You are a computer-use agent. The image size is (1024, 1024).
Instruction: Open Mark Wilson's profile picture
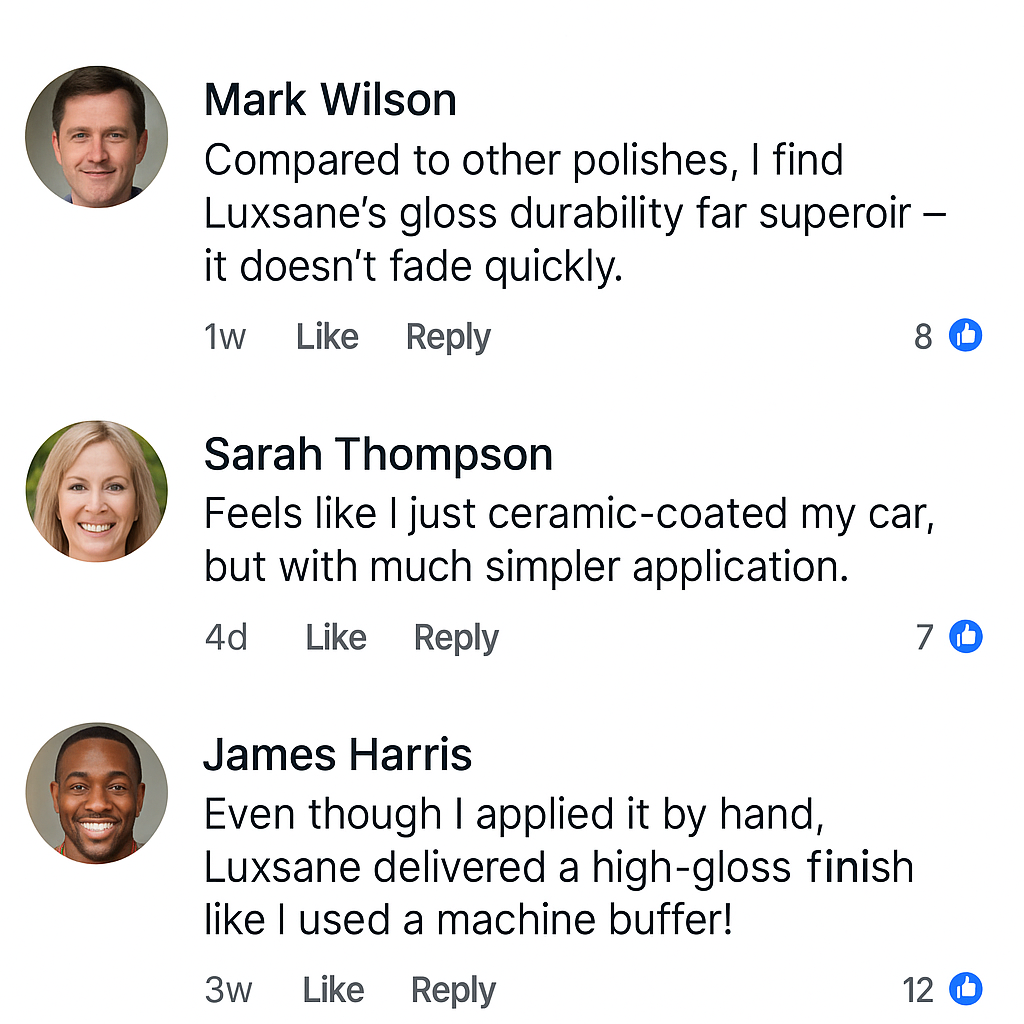pyautogui.click(x=96, y=137)
